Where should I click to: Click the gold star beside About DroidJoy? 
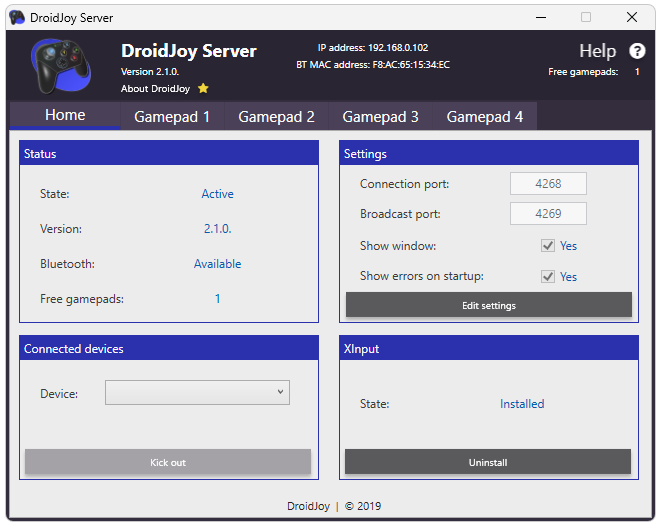pos(203,88)
